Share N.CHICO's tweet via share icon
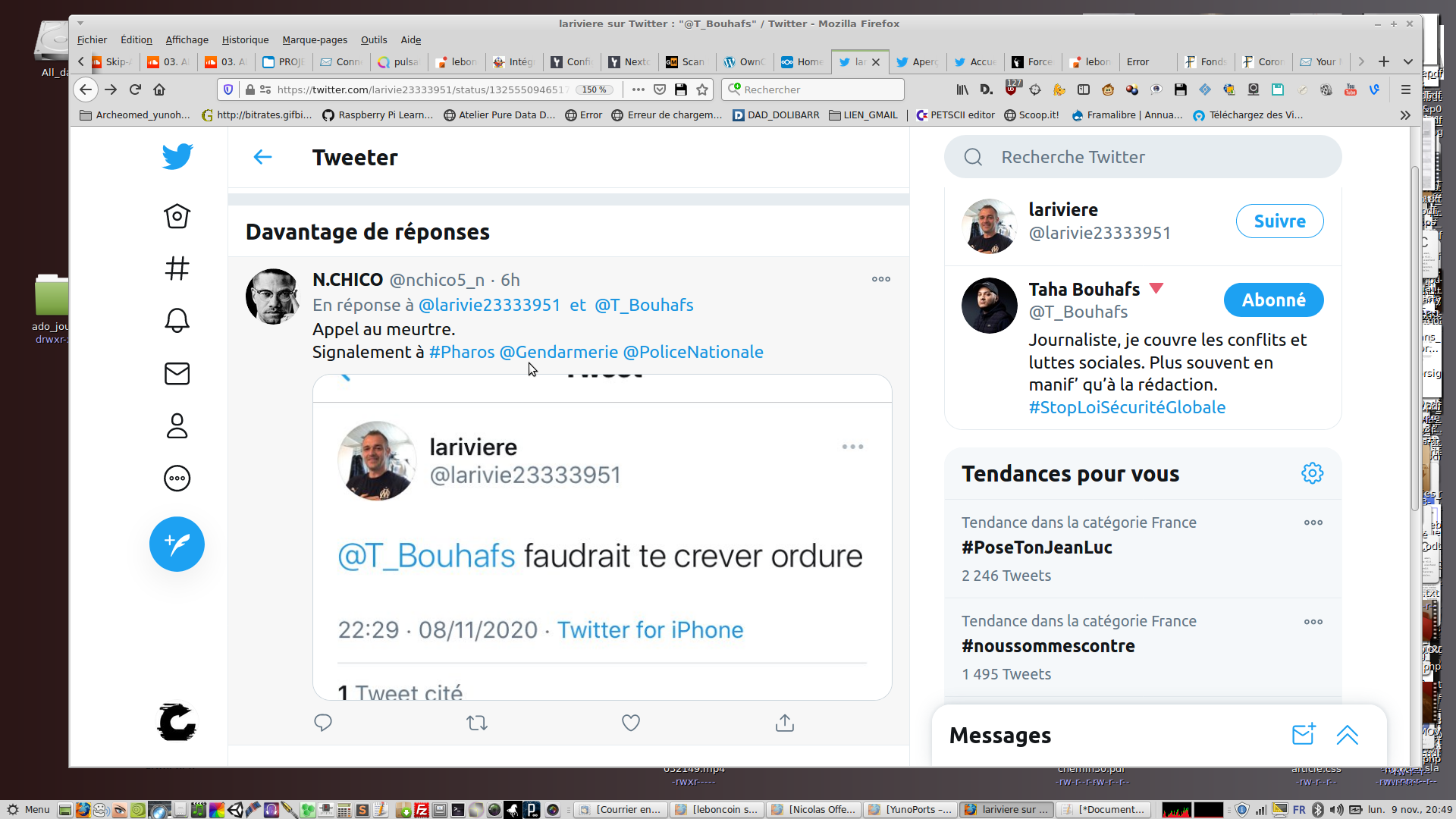 click(785, 723)
